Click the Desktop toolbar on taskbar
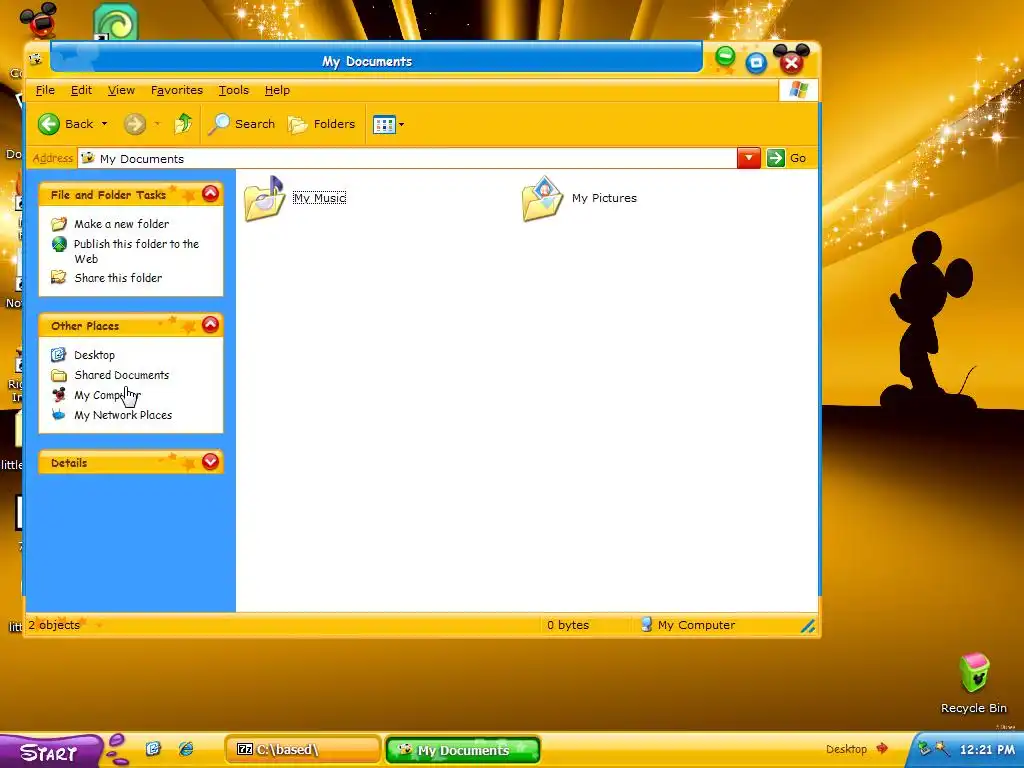This screenshot has height=768, width=1024. 846,749
